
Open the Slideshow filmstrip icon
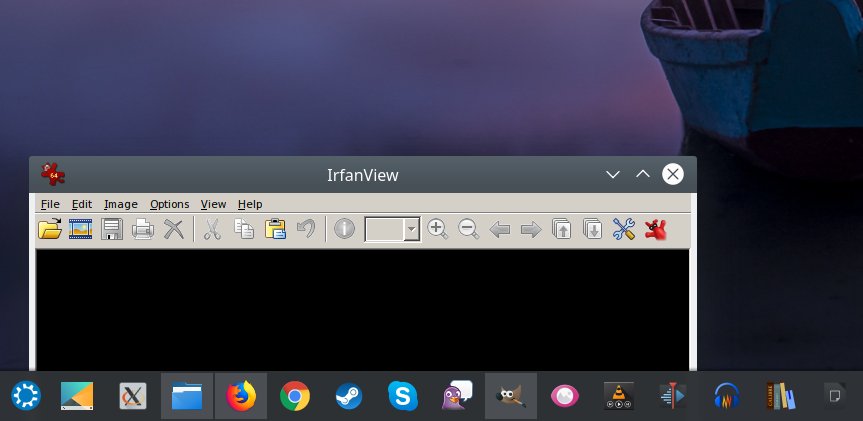tap(80, 229)
